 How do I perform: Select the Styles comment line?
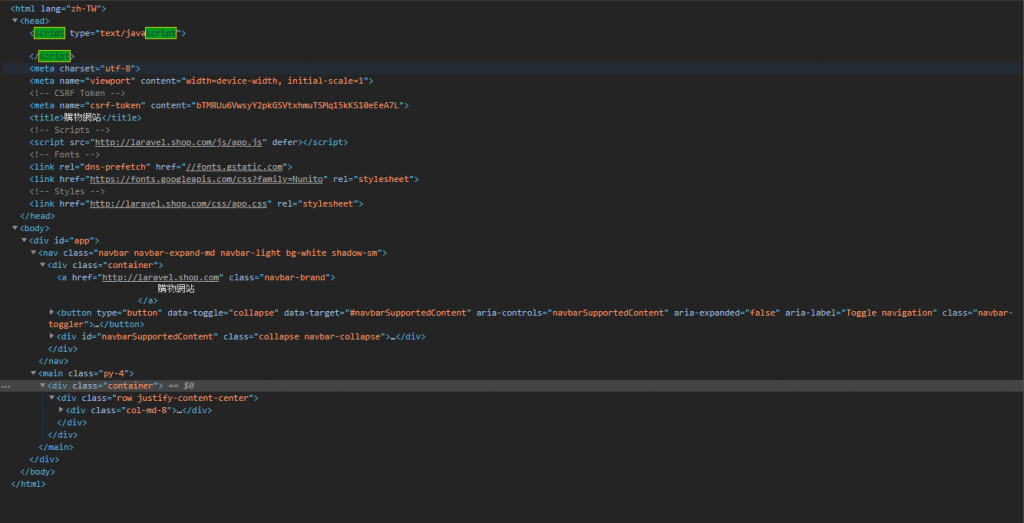(67, 191)
